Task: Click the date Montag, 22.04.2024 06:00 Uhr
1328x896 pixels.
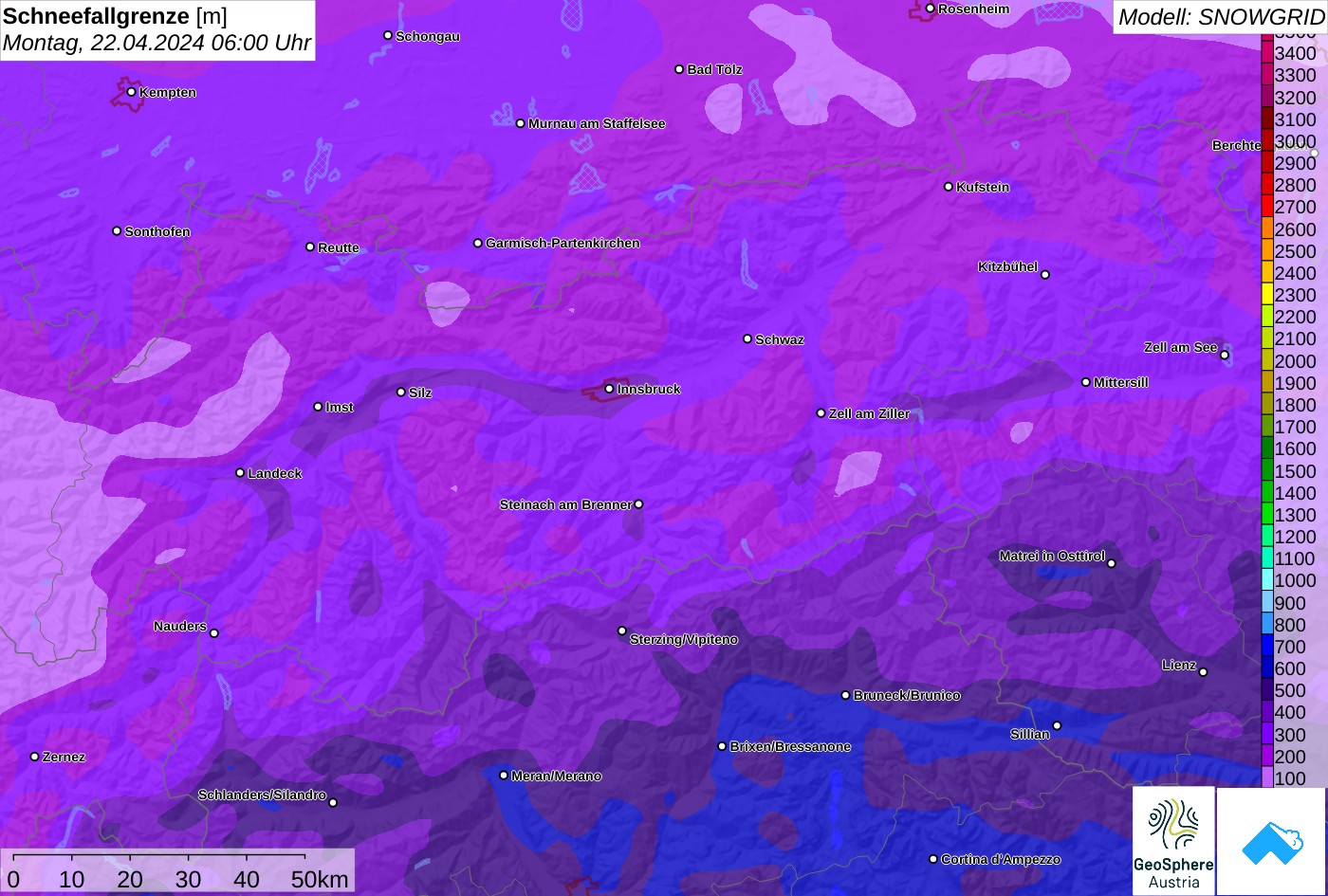Action: point(157,43)
